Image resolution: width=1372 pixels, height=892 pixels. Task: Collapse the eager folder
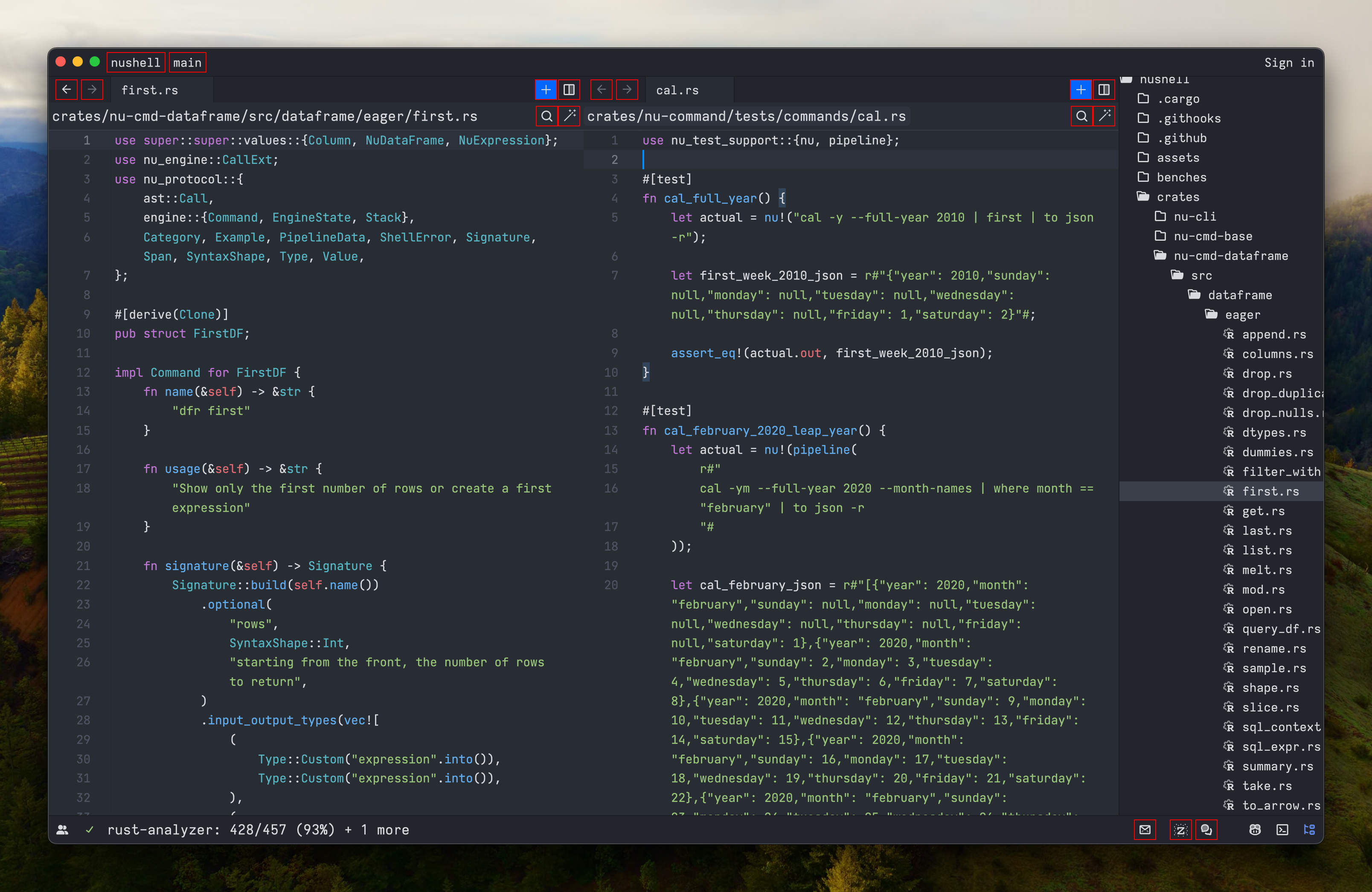point(1242,315)
